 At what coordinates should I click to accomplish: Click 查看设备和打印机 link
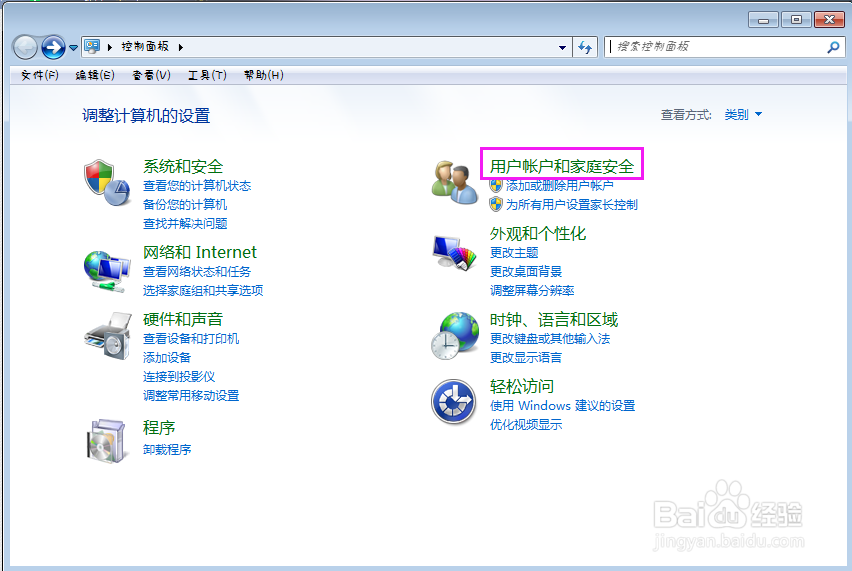pos(191,339)
